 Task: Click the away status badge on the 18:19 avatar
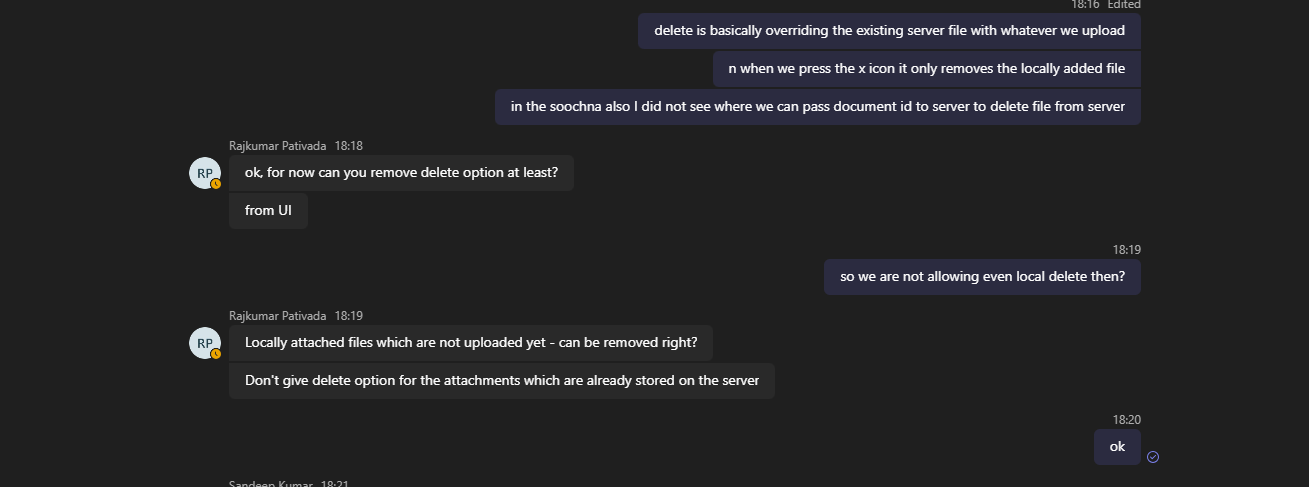click(216, 354)
